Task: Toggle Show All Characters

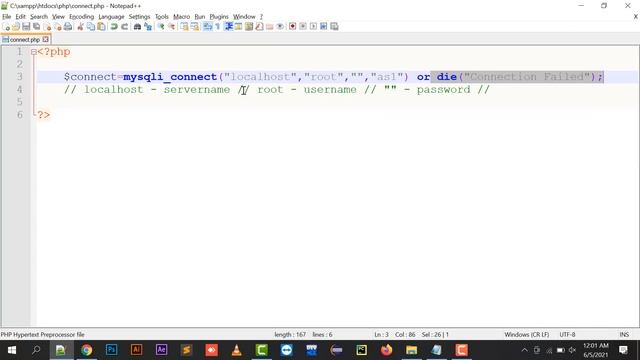Action: point(218,27)
